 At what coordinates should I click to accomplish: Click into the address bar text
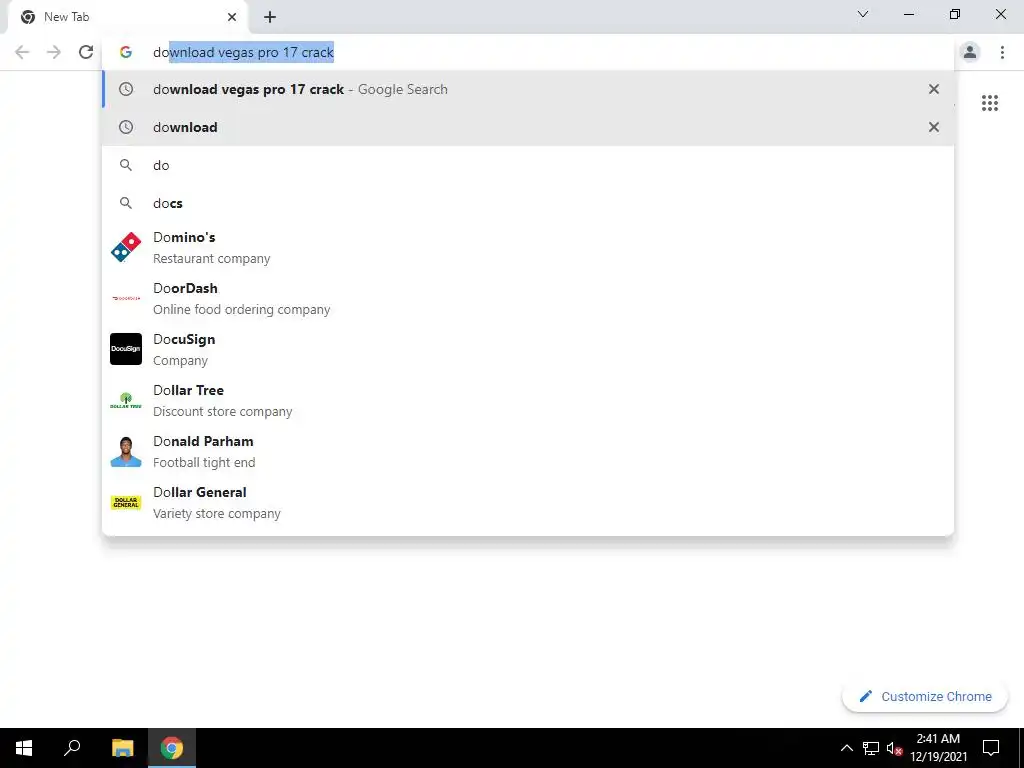243,52
